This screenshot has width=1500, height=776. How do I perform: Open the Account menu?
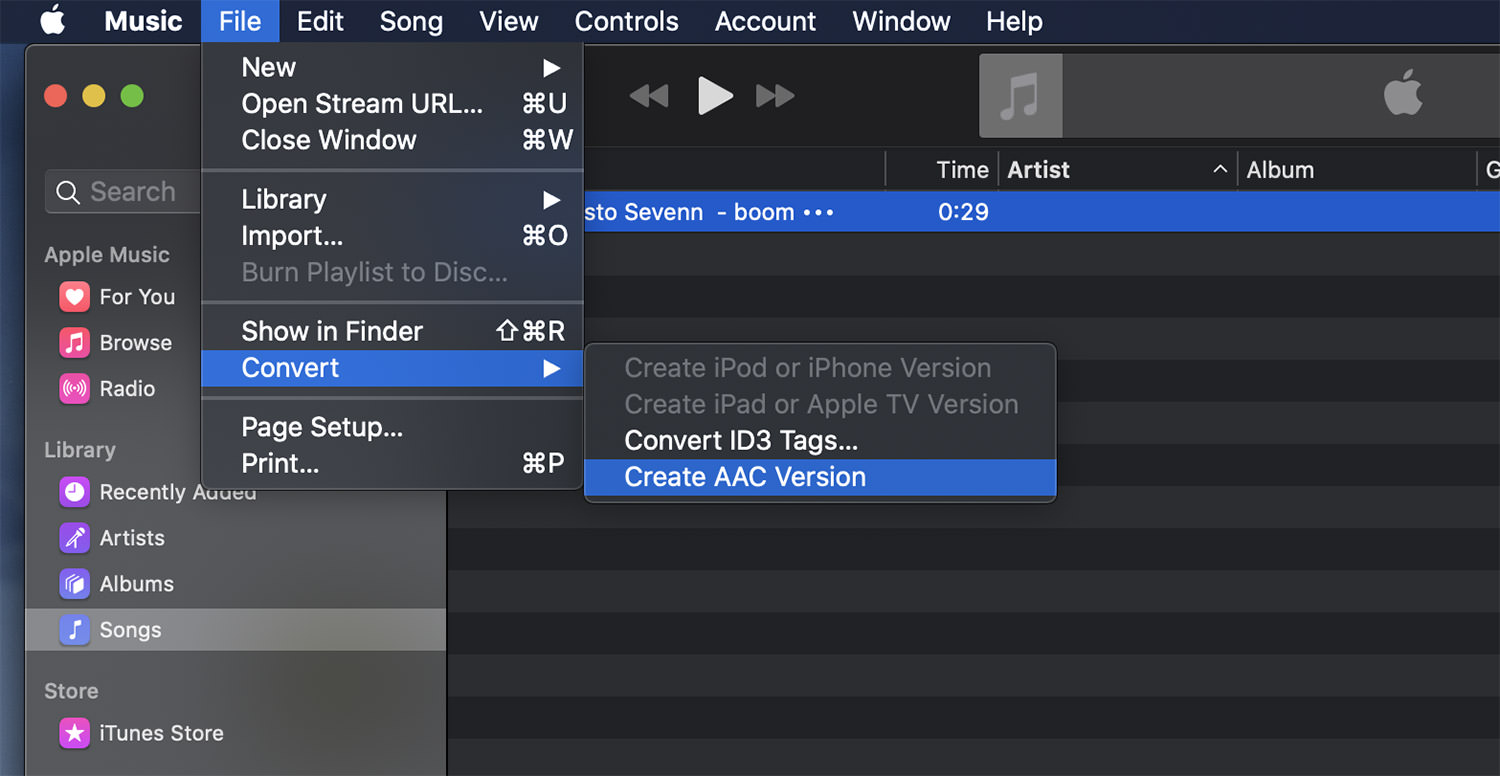[766, 21]
